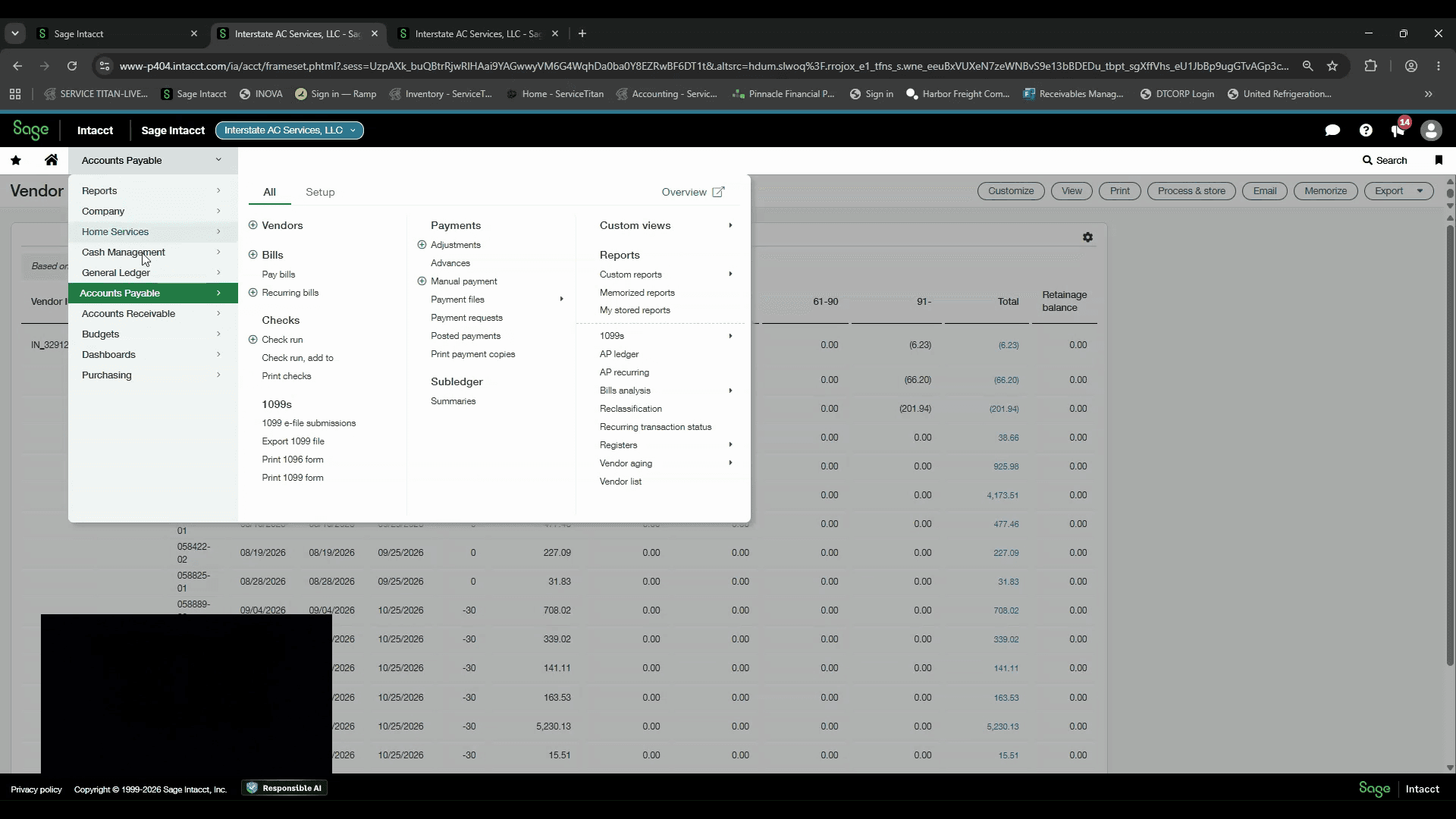Click the page vertical scrollbar
Viewport: 1456px width, 819px height.
click(x=1450, y=447)
